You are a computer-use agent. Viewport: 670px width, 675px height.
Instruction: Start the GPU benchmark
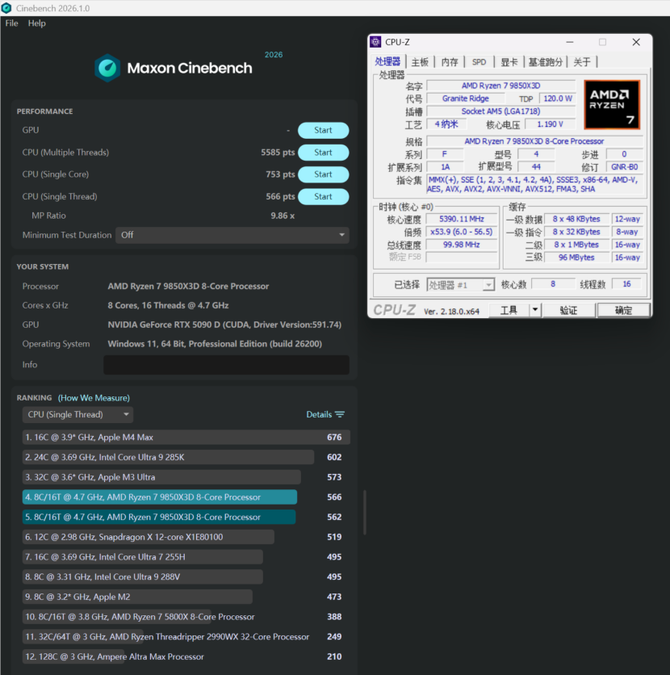323,130
